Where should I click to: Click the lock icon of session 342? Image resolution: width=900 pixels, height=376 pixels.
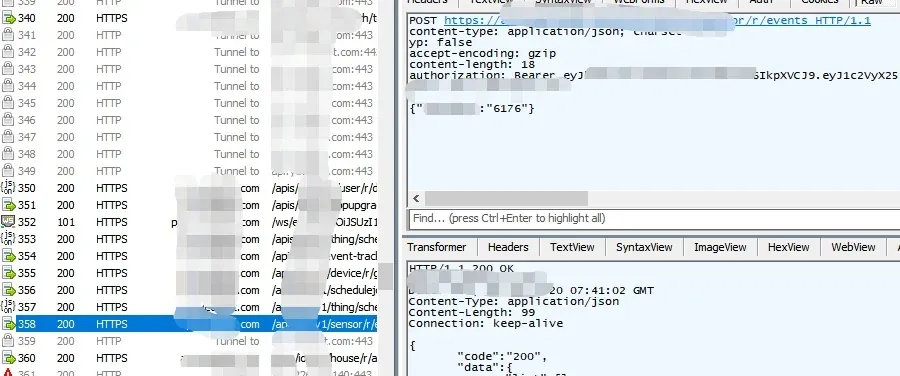coord(8,52)
